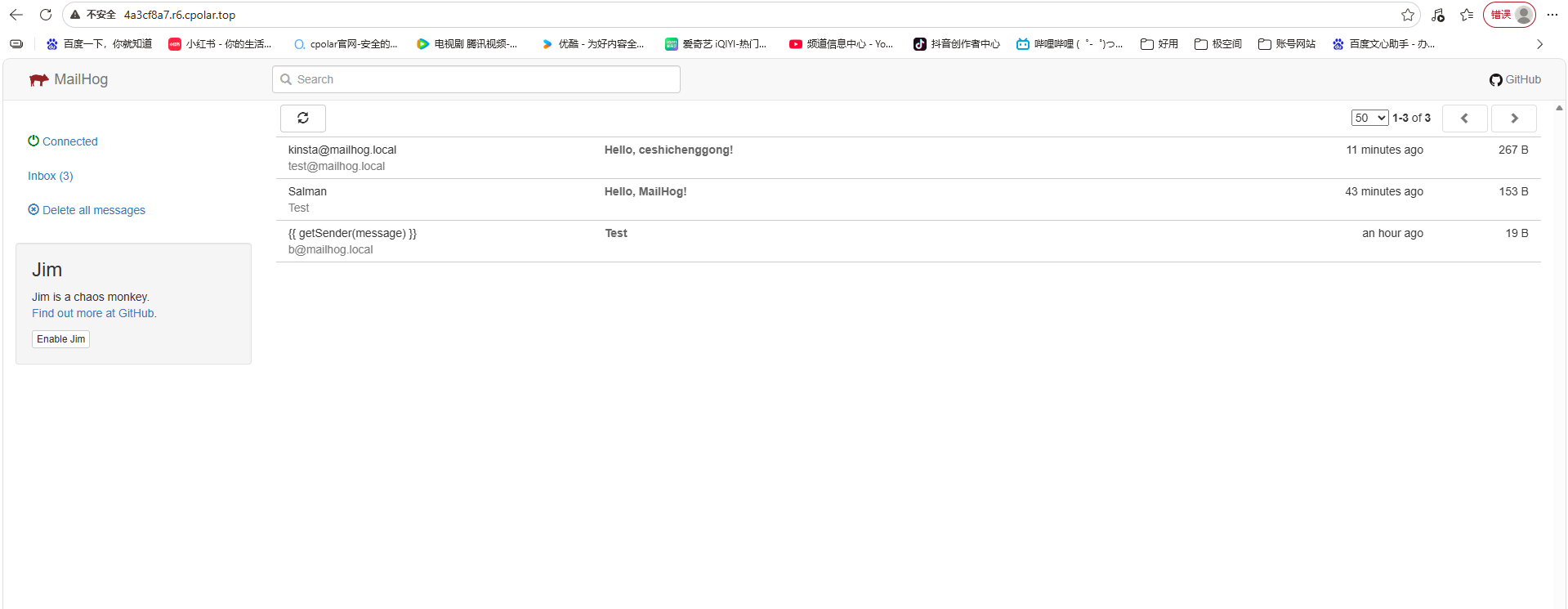The image size is (1568, 609).
Task: Click the browser profile avatar button
Action: click(1523, 15)
